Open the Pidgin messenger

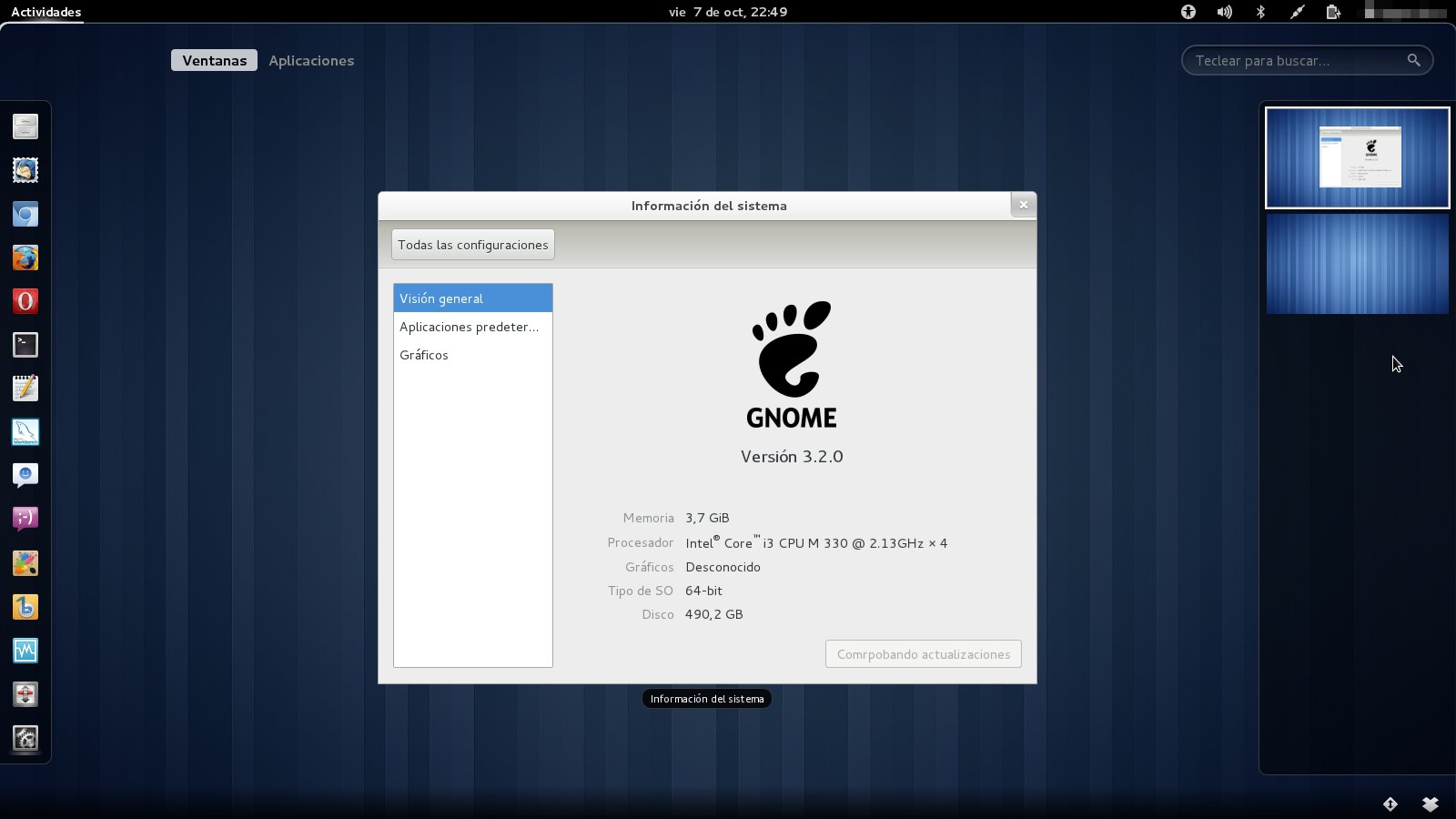click(x=24, y=519)
